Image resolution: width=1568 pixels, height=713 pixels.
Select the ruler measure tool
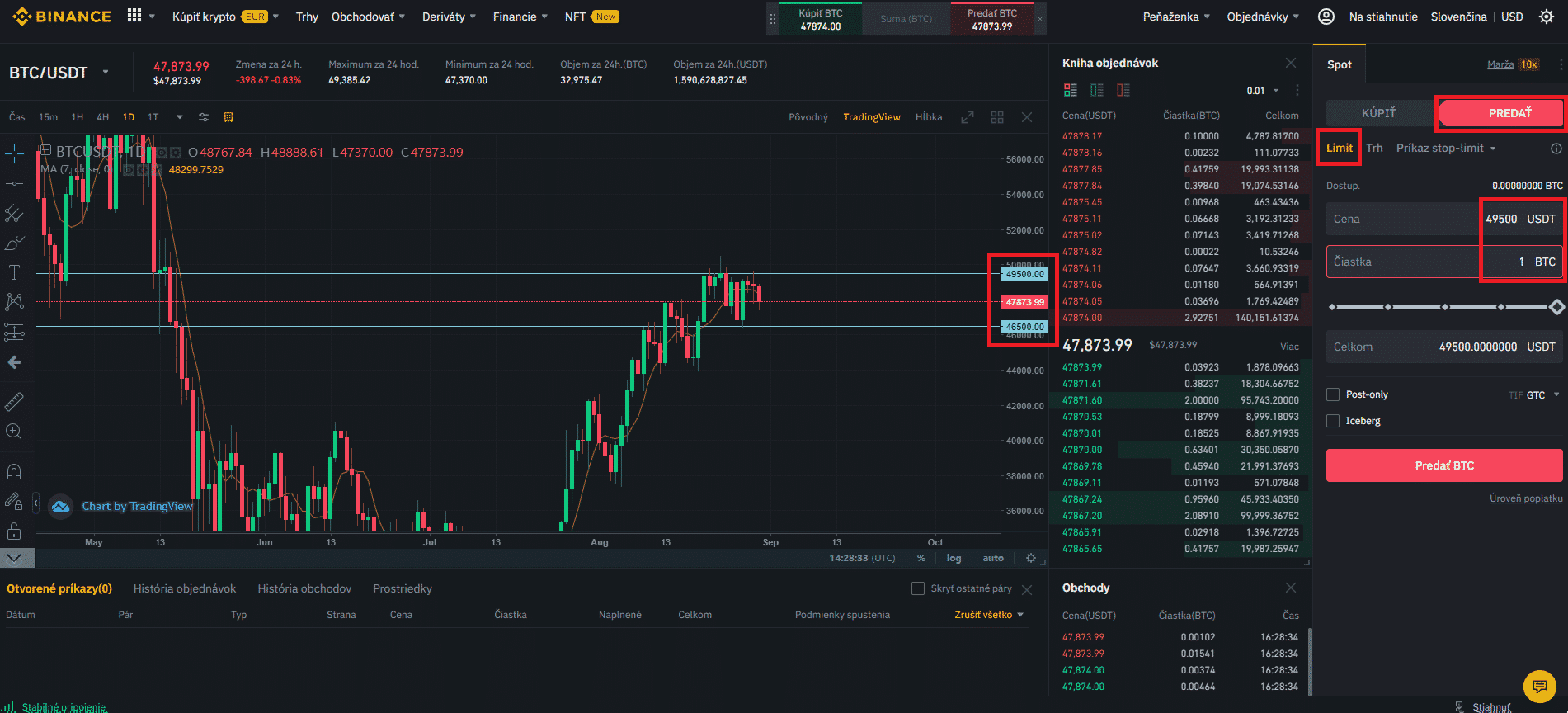point(14,402)
